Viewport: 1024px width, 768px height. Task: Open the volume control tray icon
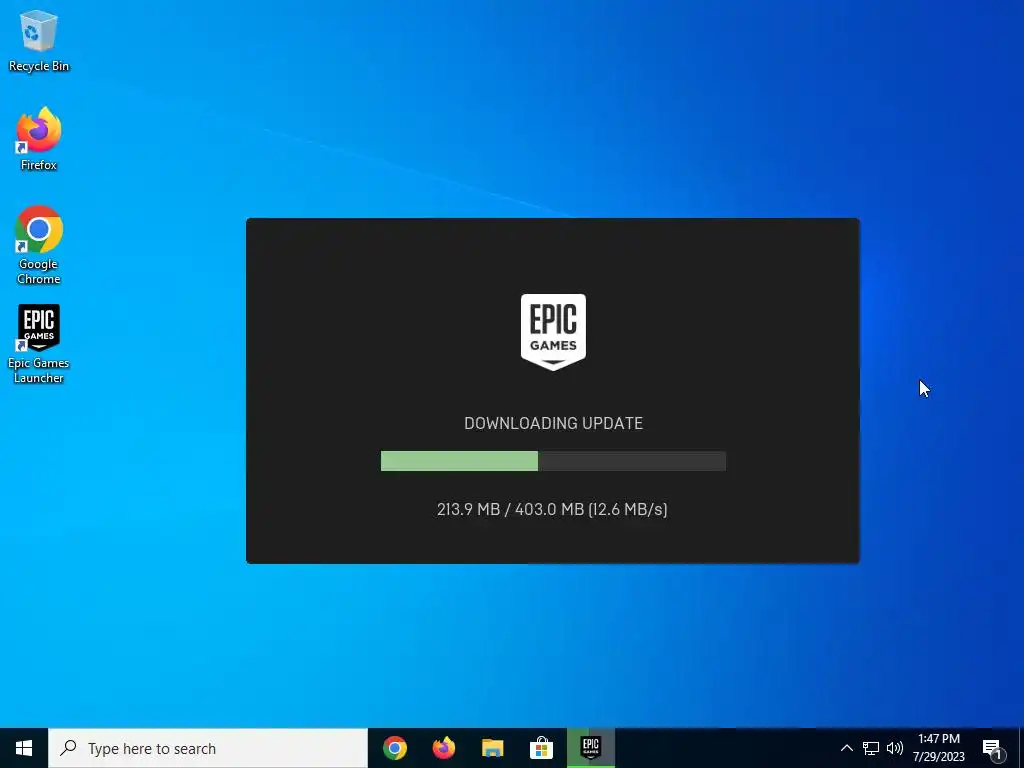tap(895, 748)
